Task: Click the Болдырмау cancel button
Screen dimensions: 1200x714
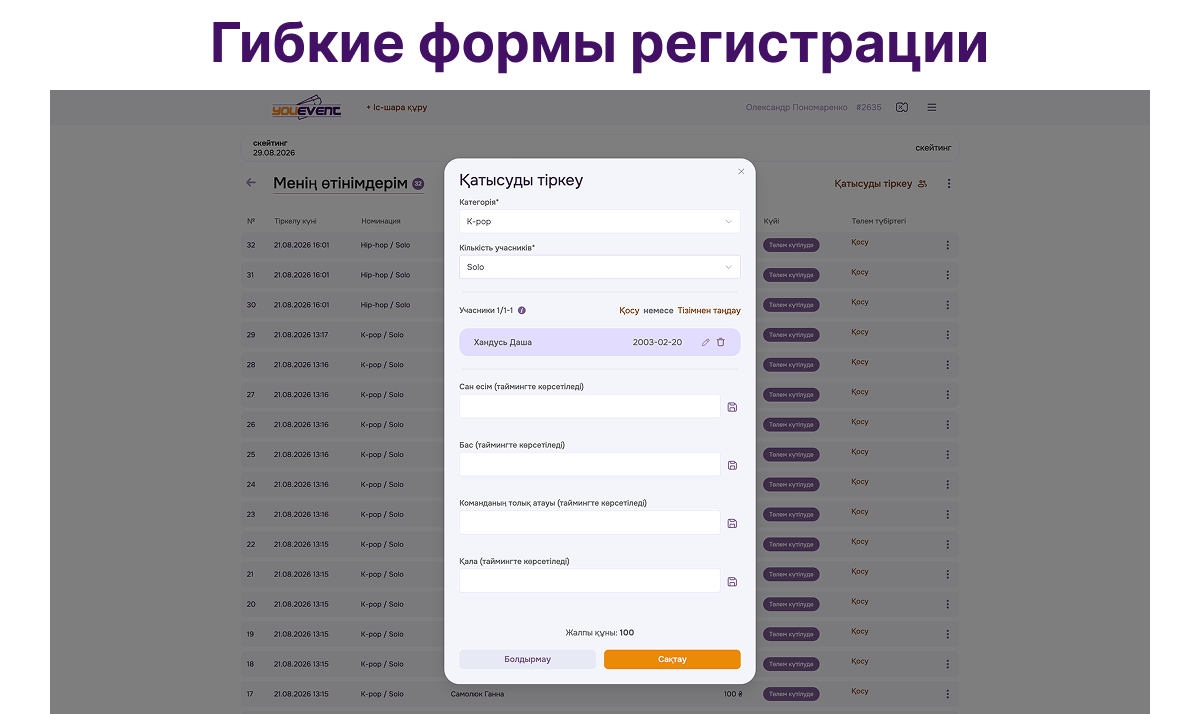Action: point(528,659)
